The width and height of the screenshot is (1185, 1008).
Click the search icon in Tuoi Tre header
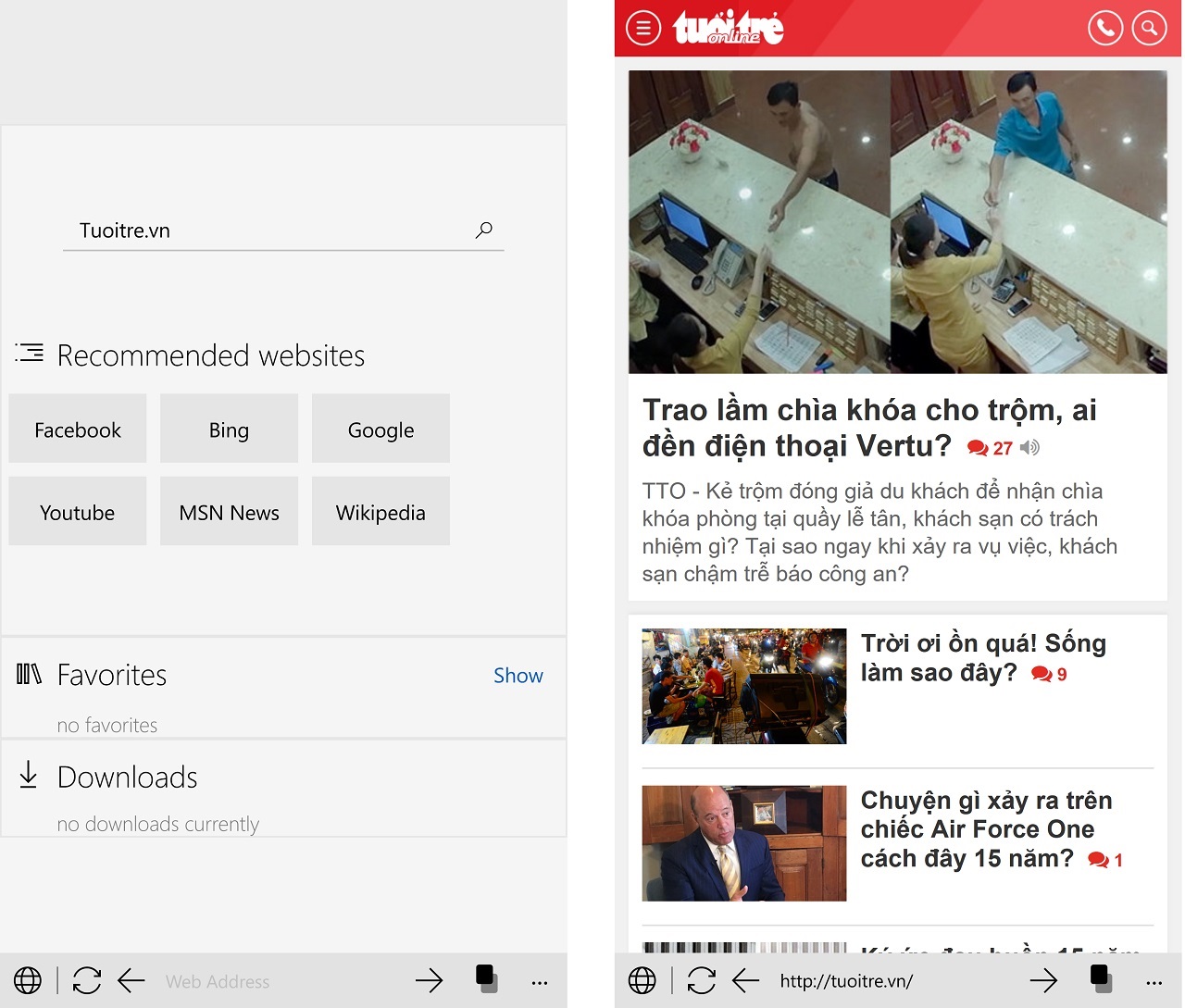coord(1149,28)
